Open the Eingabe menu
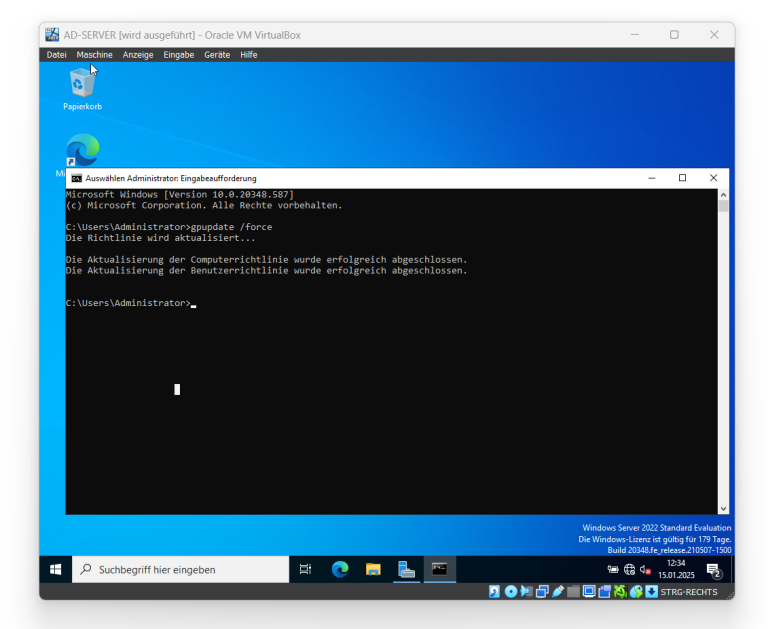768x629 pixels. point(179,55)
